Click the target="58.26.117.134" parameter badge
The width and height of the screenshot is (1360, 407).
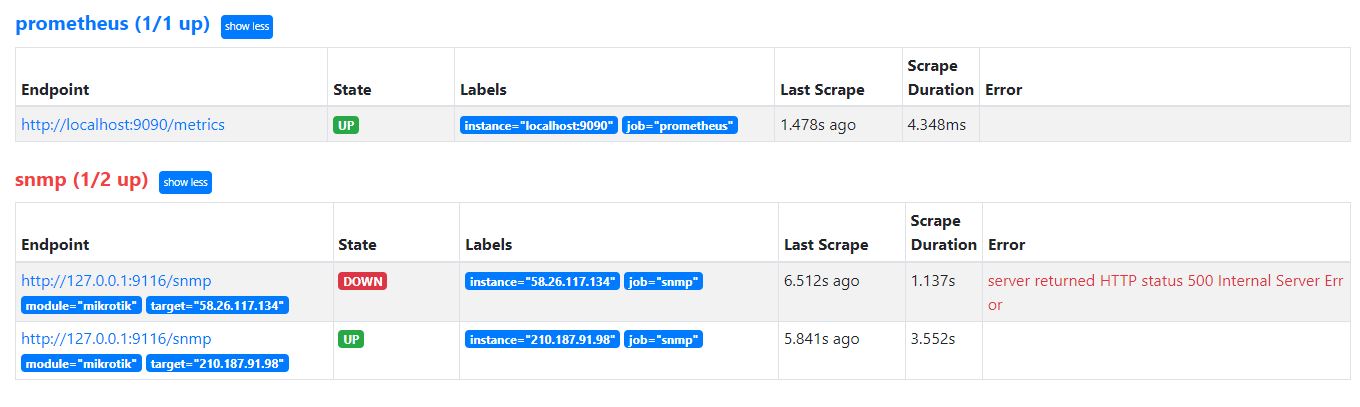(217, 305)
